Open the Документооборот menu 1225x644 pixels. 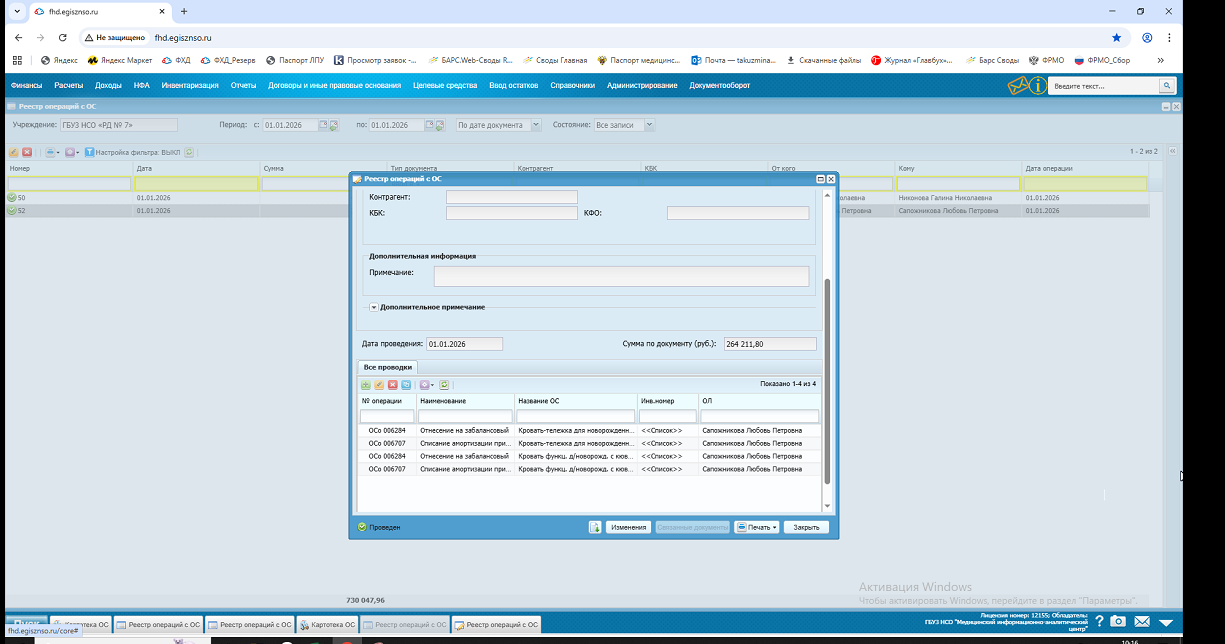pos(719,86)
